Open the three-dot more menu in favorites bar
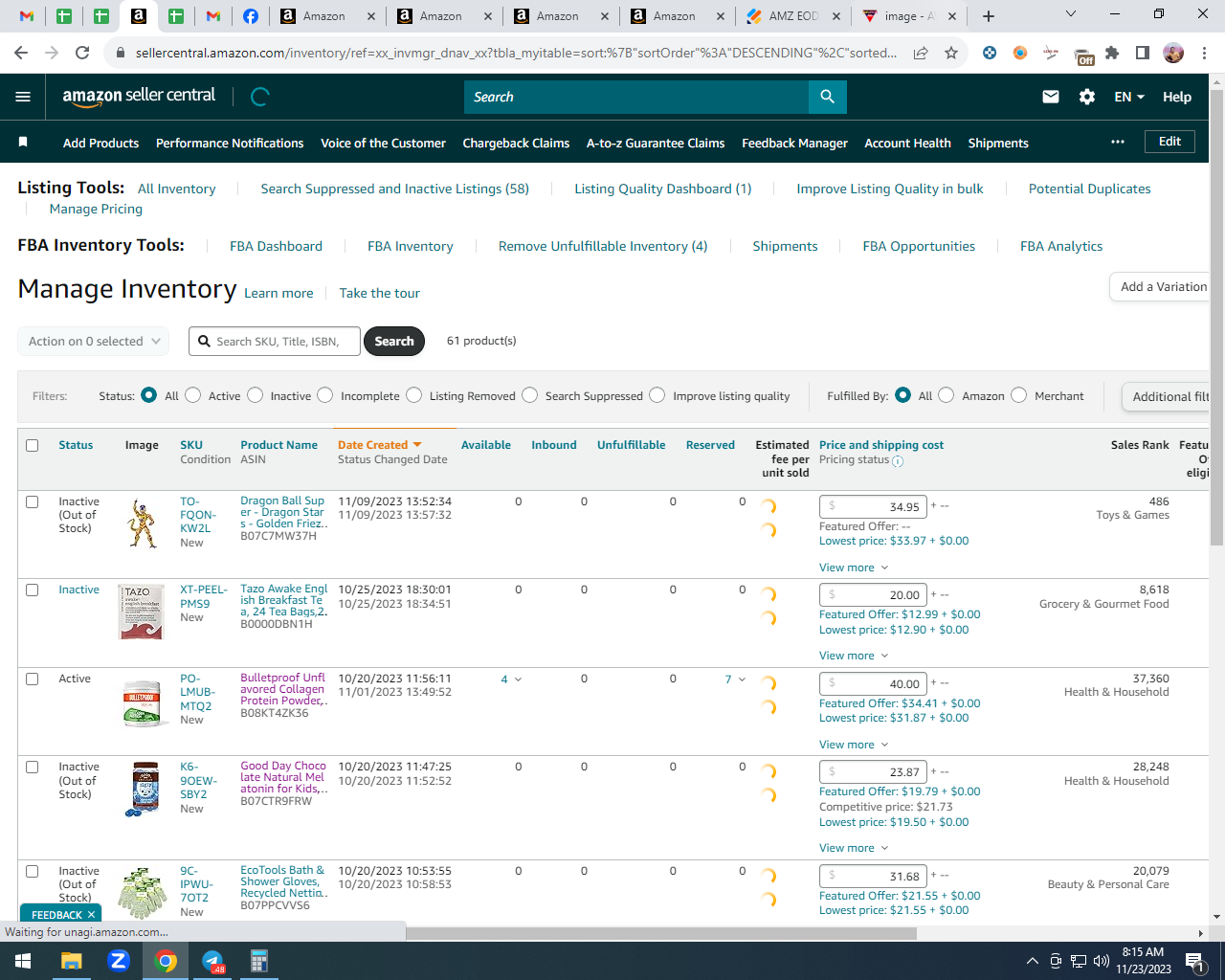Image resolution: width=1225 pixels, height=980 pixels. (1118, 142)
